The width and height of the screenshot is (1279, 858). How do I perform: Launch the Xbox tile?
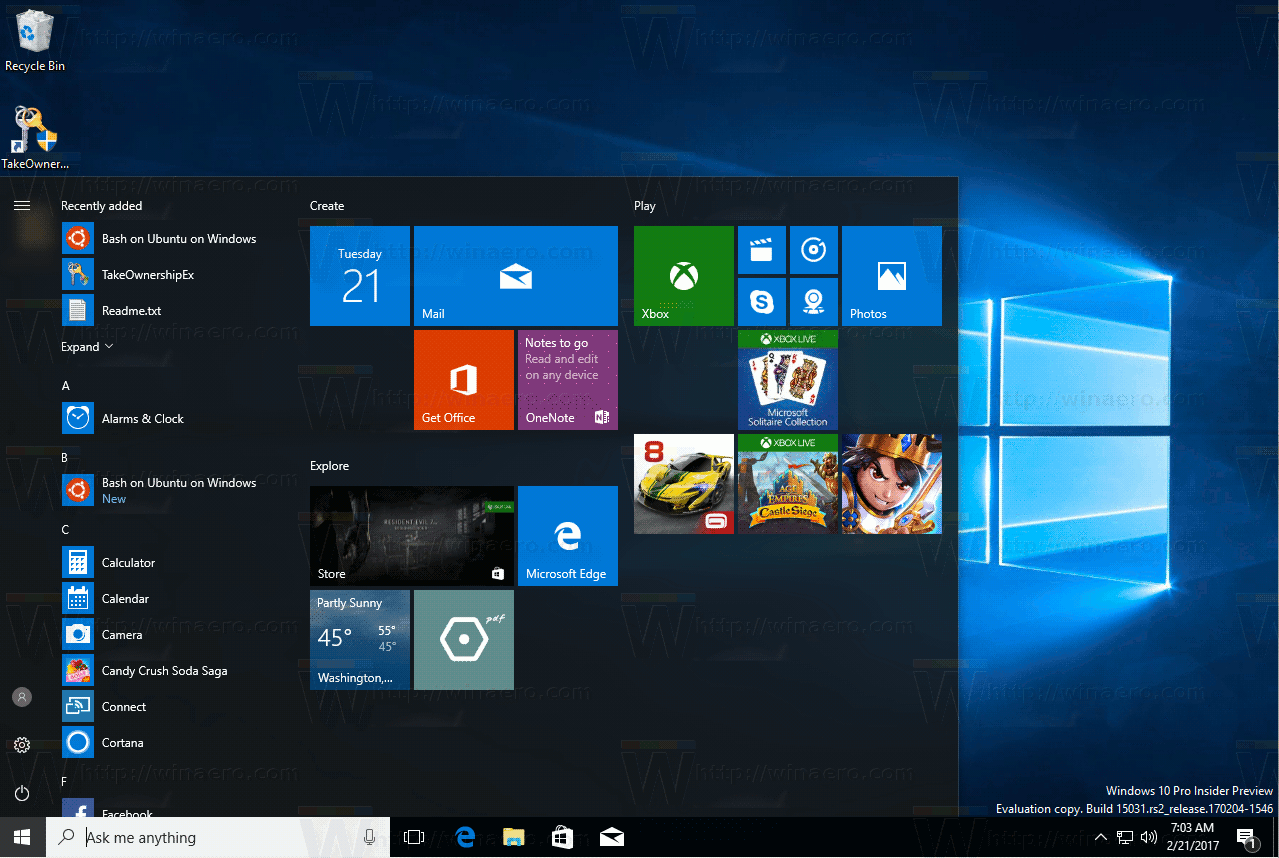coord(683,276)
